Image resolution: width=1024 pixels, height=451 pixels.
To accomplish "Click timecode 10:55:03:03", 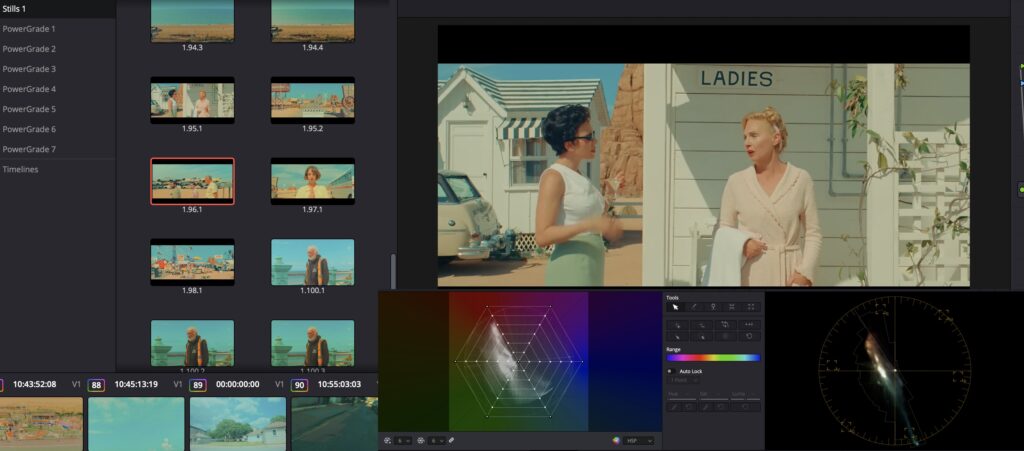I will point(339,384).
